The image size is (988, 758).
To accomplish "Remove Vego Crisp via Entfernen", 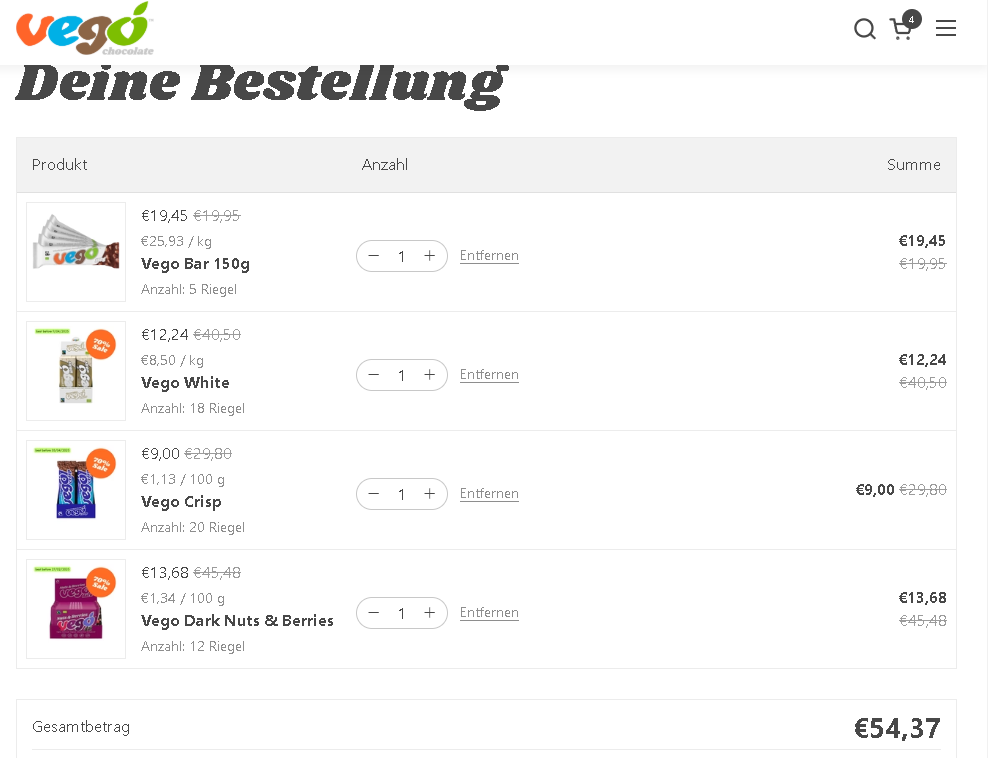I will pos(489,494).
